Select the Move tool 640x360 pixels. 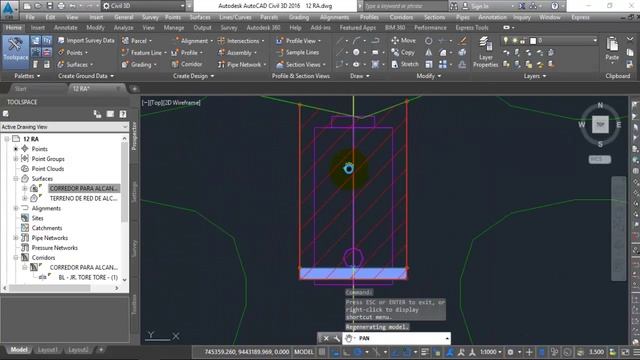(x=404, y=40)
